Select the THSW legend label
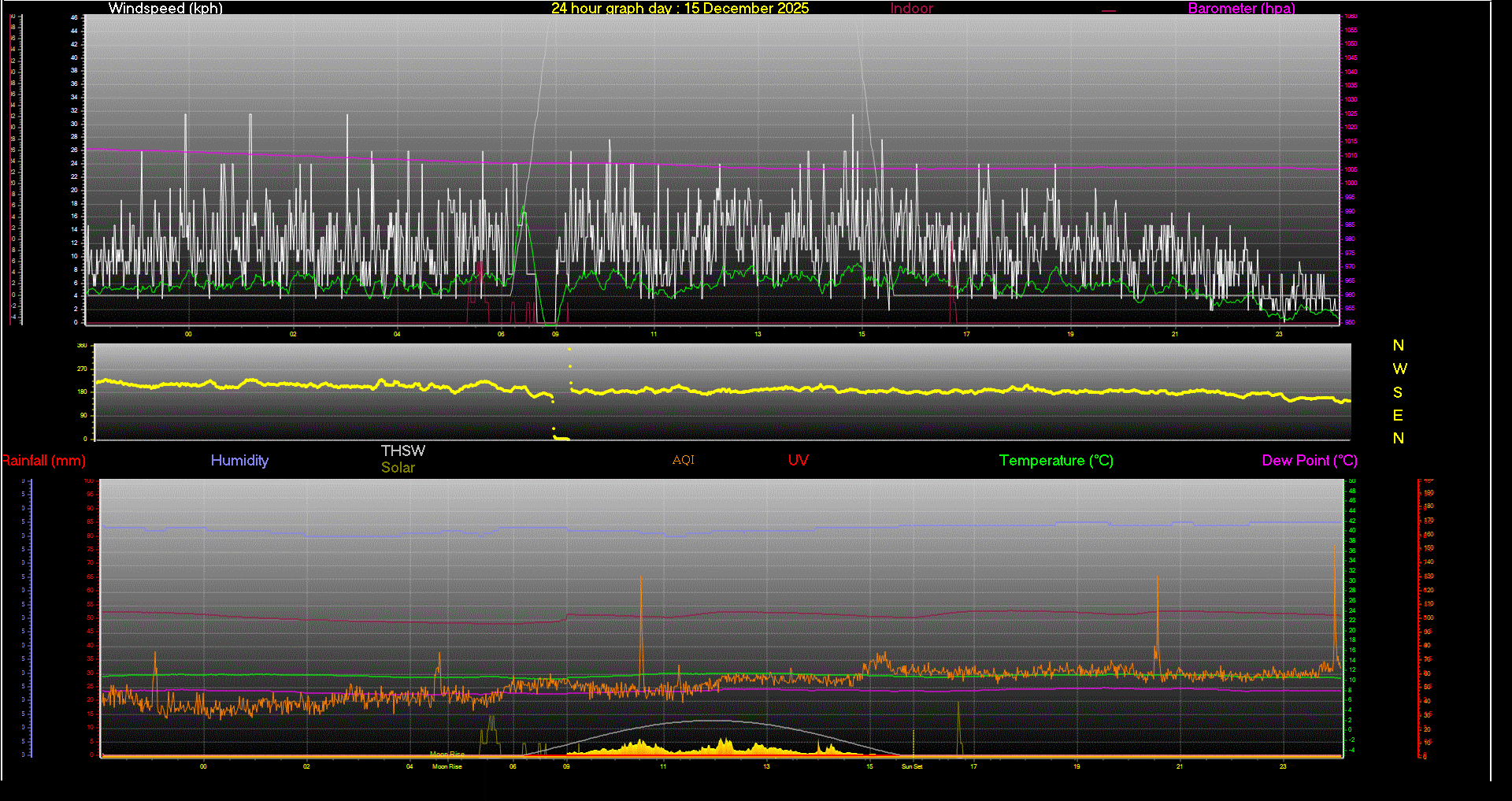Viewport: 1512px width, 801px height. point(402,451)
